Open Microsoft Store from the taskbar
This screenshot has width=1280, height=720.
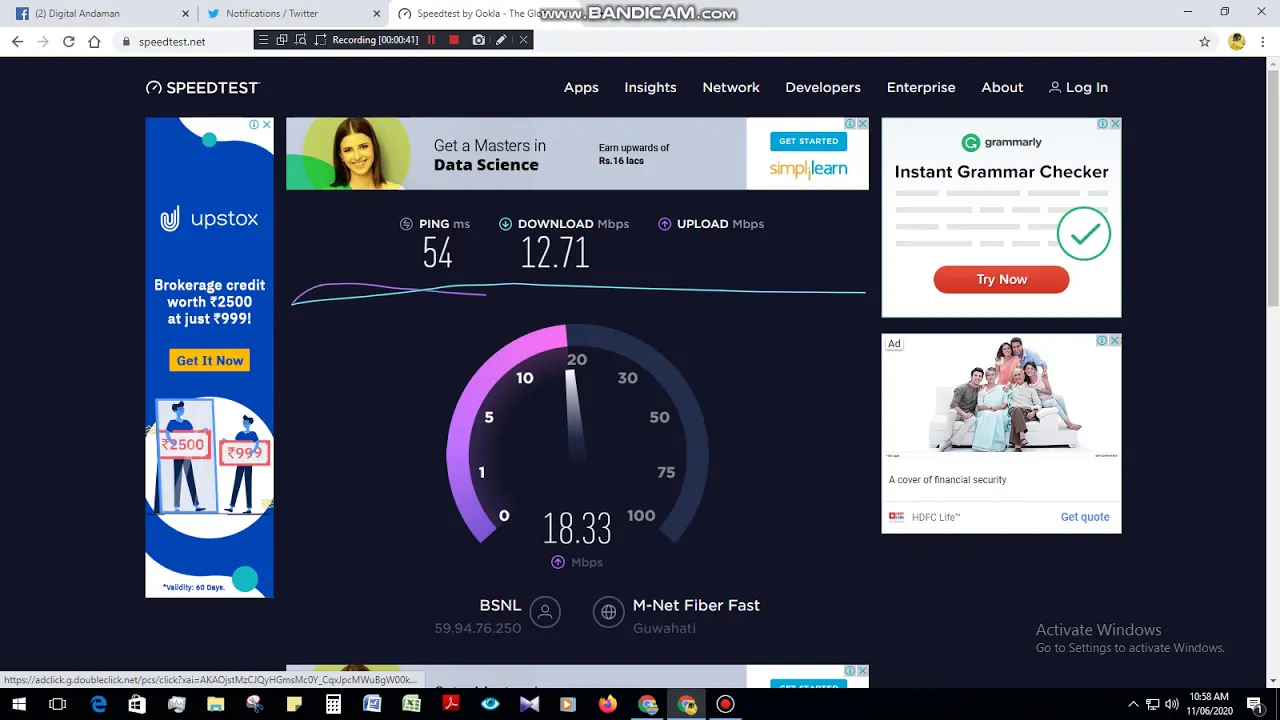click(137, 705)
